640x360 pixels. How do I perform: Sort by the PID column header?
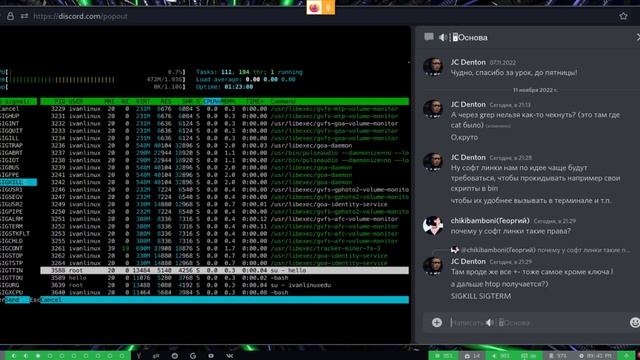(x=60, y=101)
